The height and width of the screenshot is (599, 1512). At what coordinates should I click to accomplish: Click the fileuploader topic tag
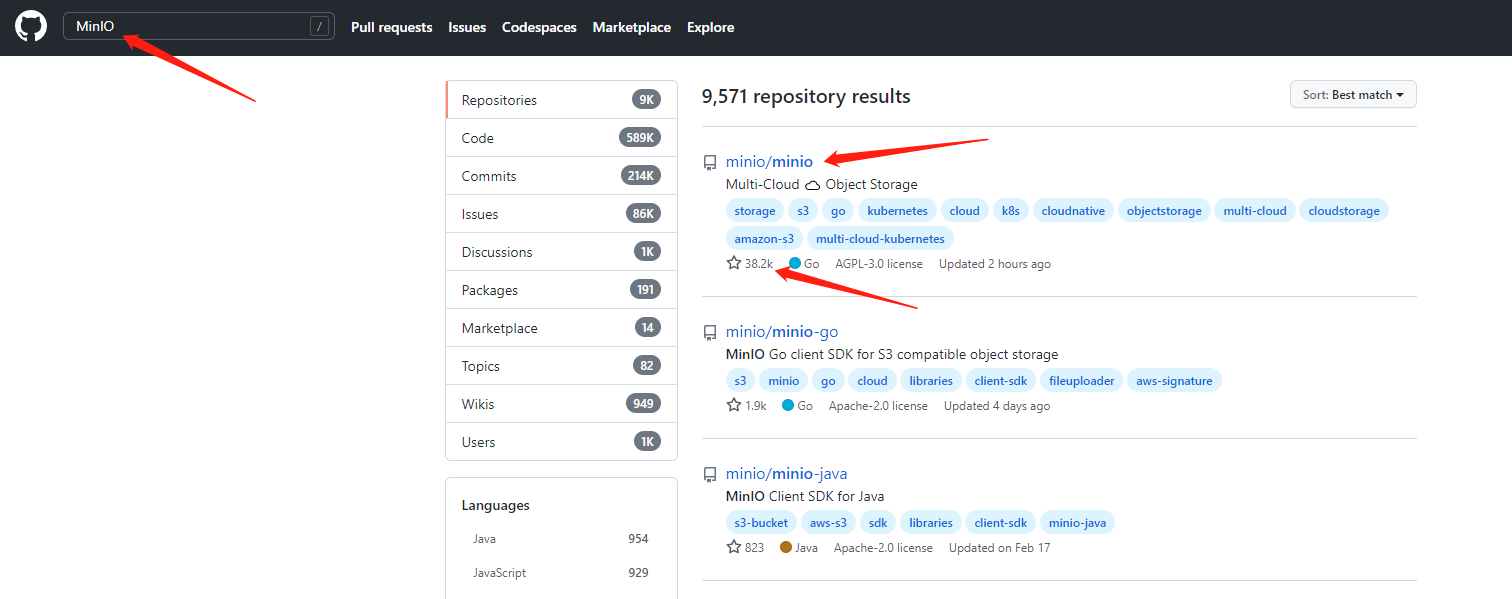click(1081, 381)
